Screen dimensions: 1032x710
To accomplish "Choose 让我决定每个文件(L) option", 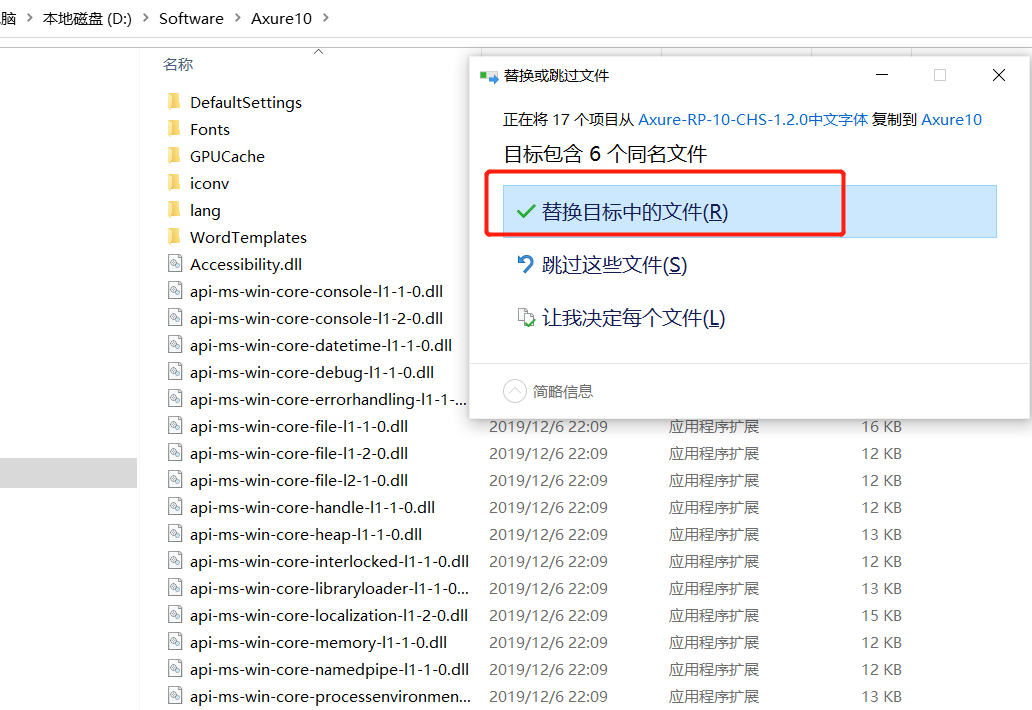I will (x=633, y=318).
